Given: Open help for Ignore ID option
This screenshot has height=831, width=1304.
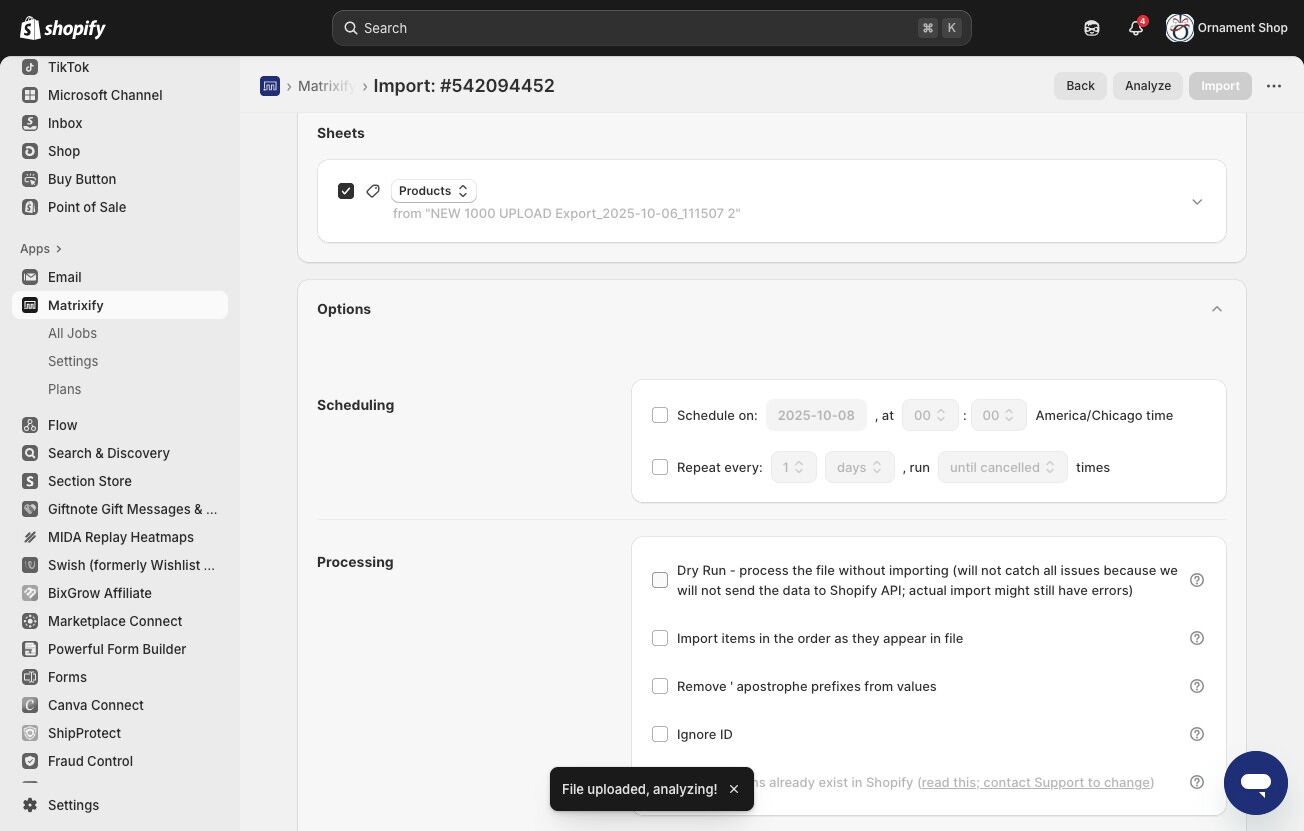Looking at the screenshot, I should point(1197,734).
